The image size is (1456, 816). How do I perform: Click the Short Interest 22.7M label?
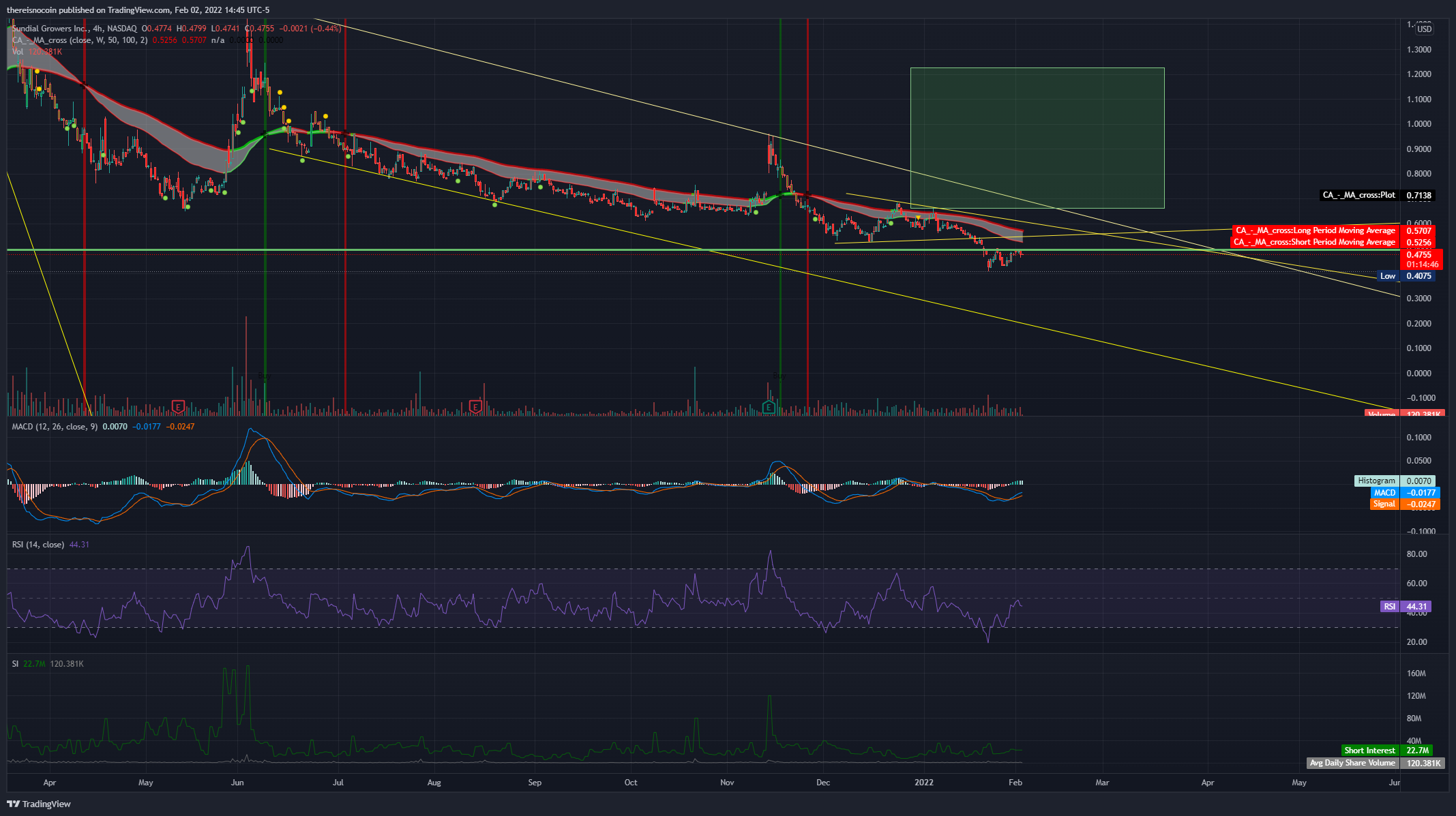click(x=1386, y=751)
